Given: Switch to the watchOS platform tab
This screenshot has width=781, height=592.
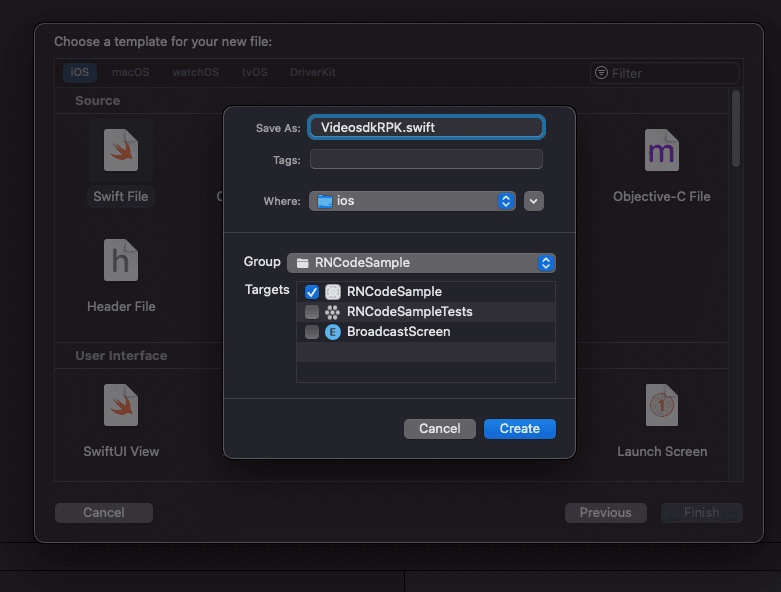Looking at the screenshot, I should point(196,72).
